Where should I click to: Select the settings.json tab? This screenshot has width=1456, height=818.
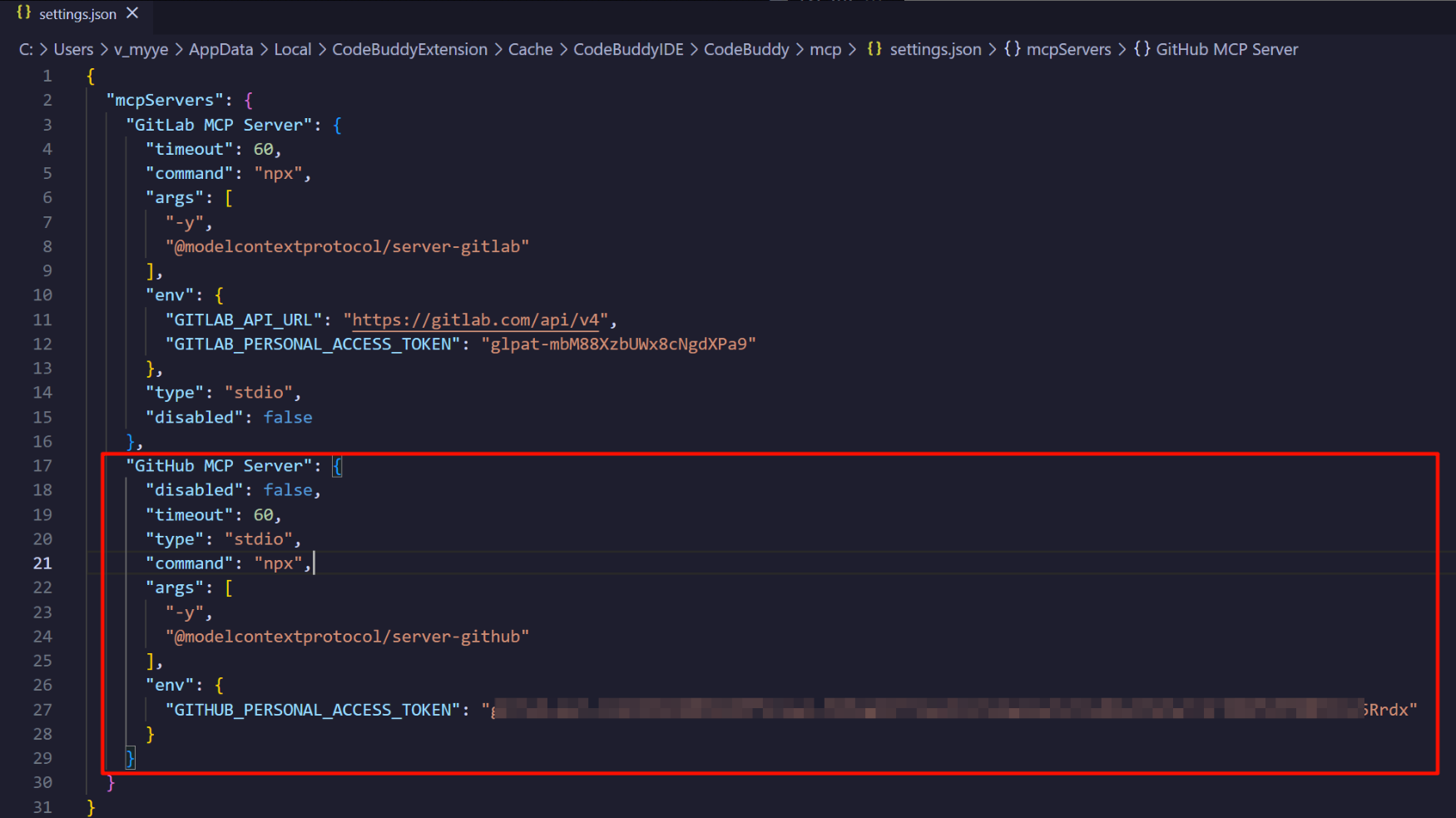(77, 14)
